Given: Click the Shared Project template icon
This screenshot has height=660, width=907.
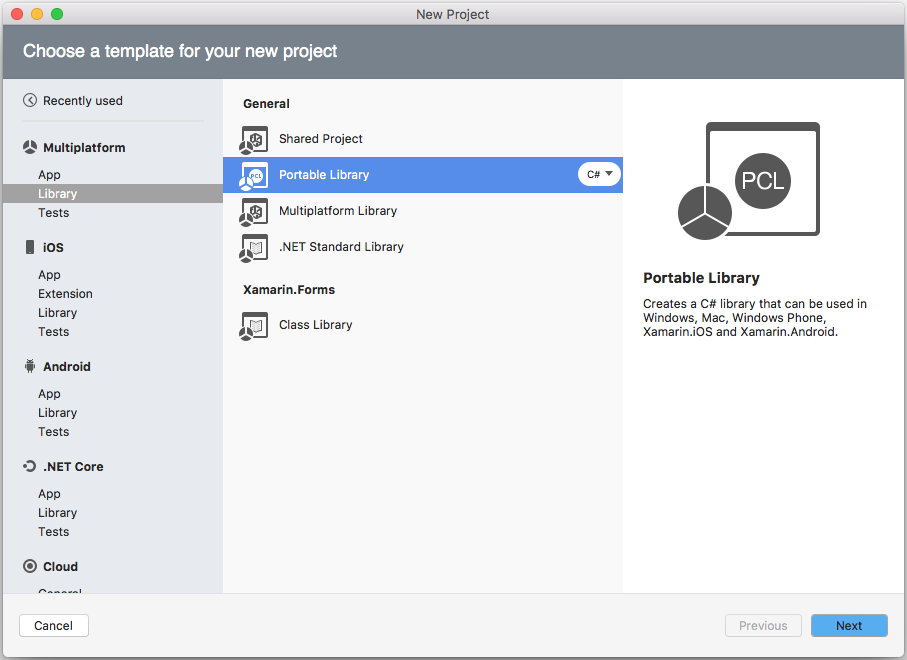Looking at the screenshot, I should [x=253, y=140].
